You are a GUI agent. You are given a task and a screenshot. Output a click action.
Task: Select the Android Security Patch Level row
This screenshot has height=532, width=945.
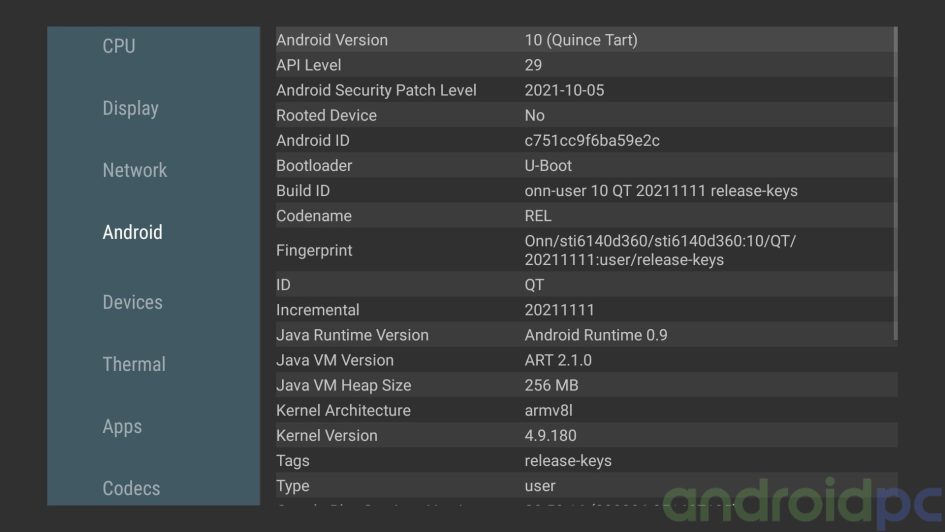pos(585,90)
